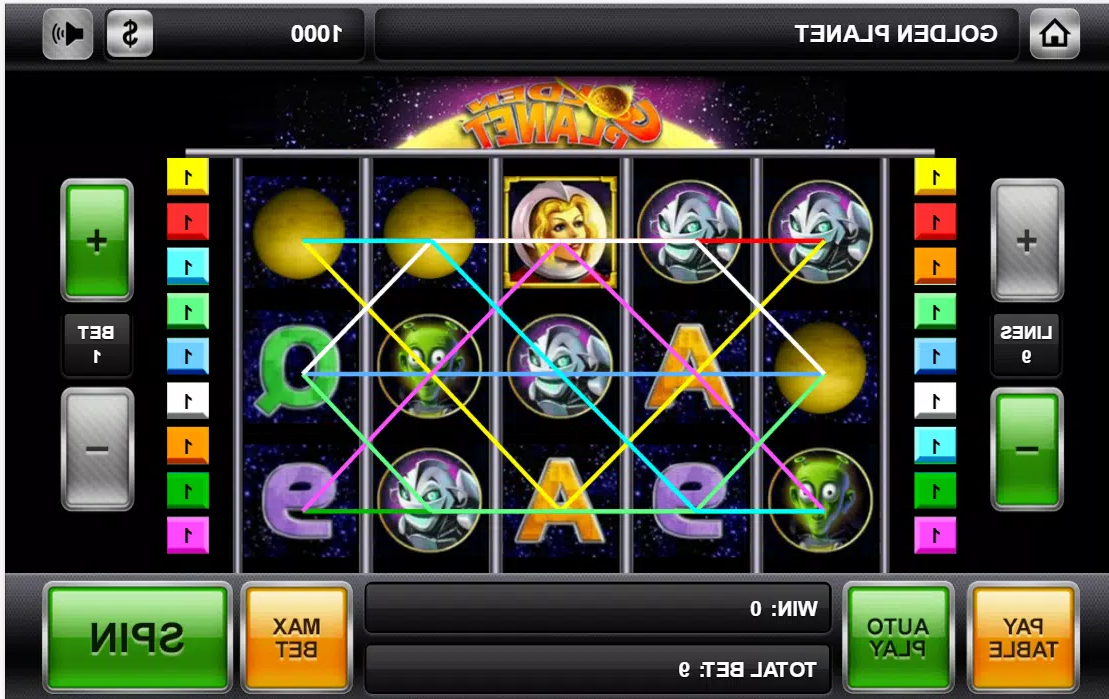The width and height of the screenshot is (1109, 699).
Task: Select the Max Bet button
Action: pos(296,637)
